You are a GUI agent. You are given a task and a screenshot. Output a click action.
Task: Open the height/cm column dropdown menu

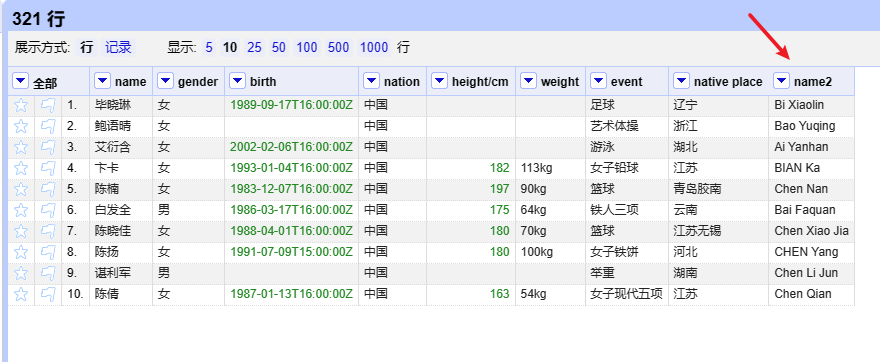click(440, 81)
